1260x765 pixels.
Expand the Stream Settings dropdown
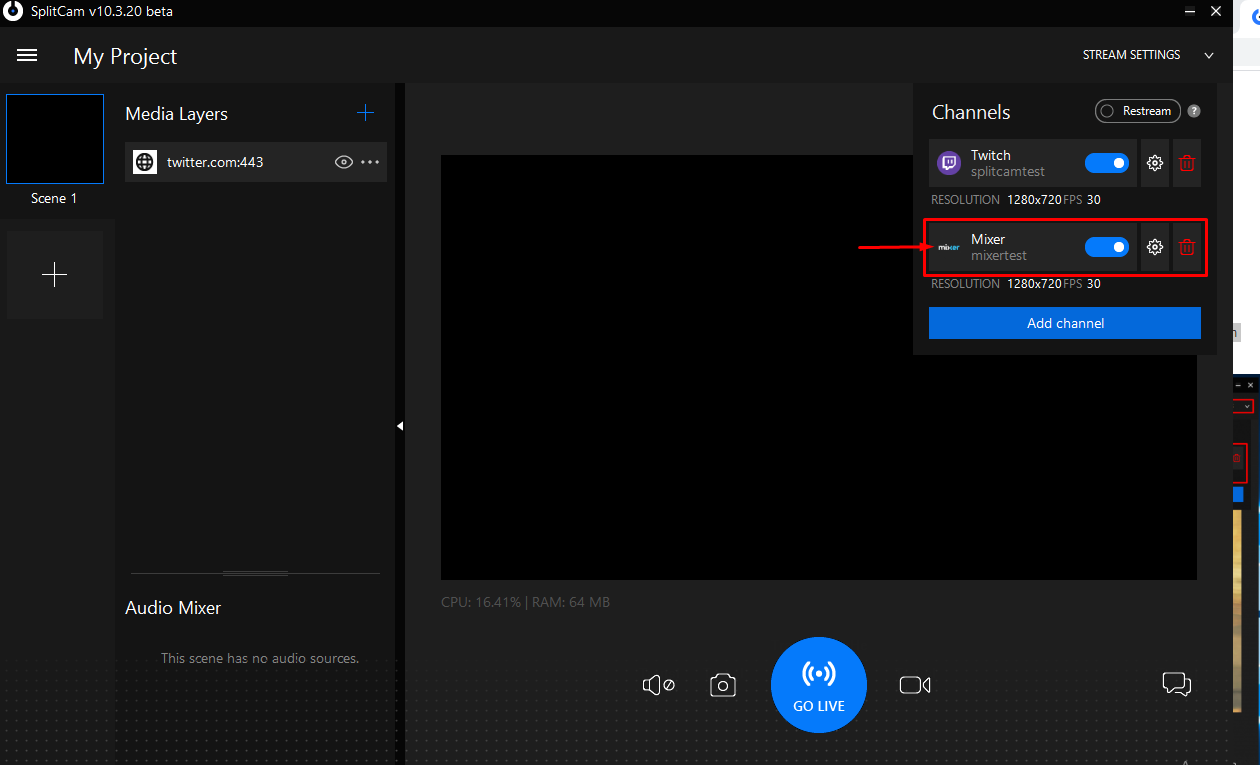pos(1209,55)
